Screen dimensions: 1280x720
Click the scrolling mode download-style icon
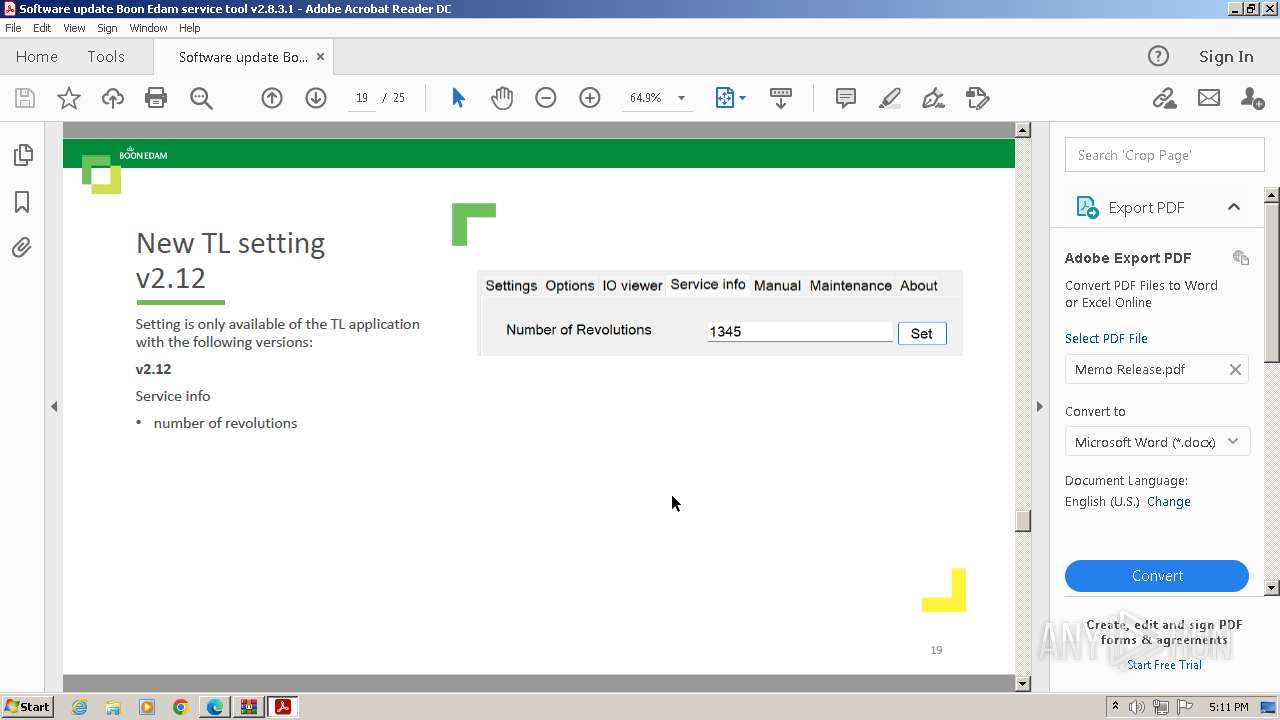(781, 98)
